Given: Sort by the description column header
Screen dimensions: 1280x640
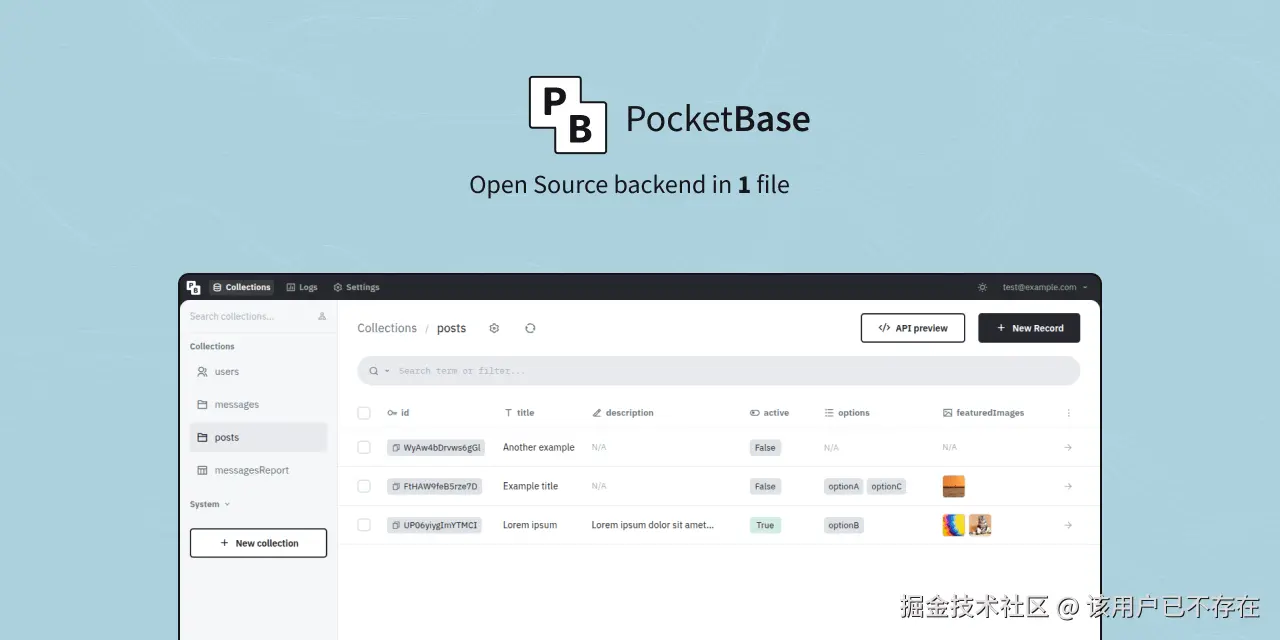Looking at the screenshot, I should click(623, 413).
